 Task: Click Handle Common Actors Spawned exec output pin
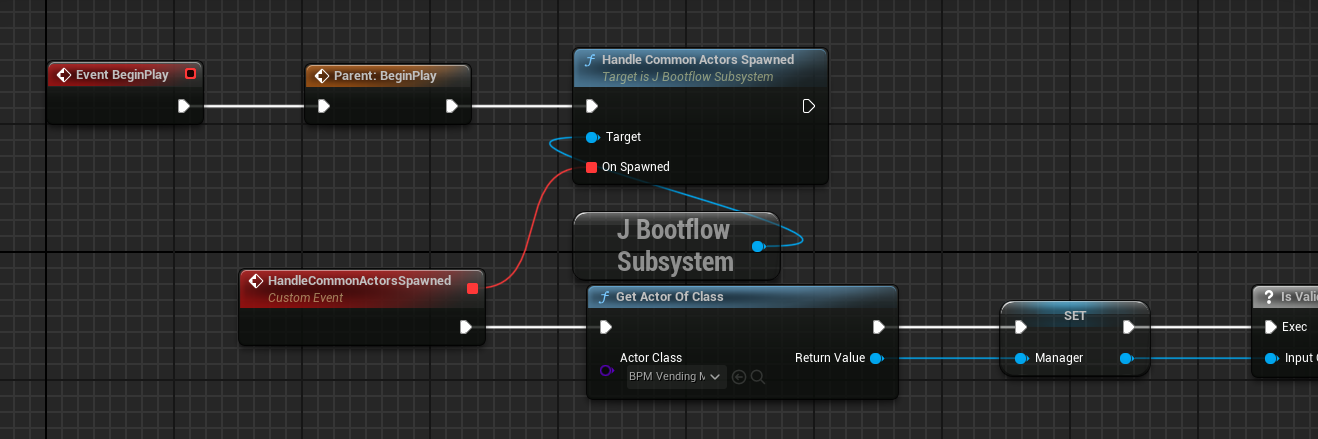pyautogui.click(x=809, y=106)
